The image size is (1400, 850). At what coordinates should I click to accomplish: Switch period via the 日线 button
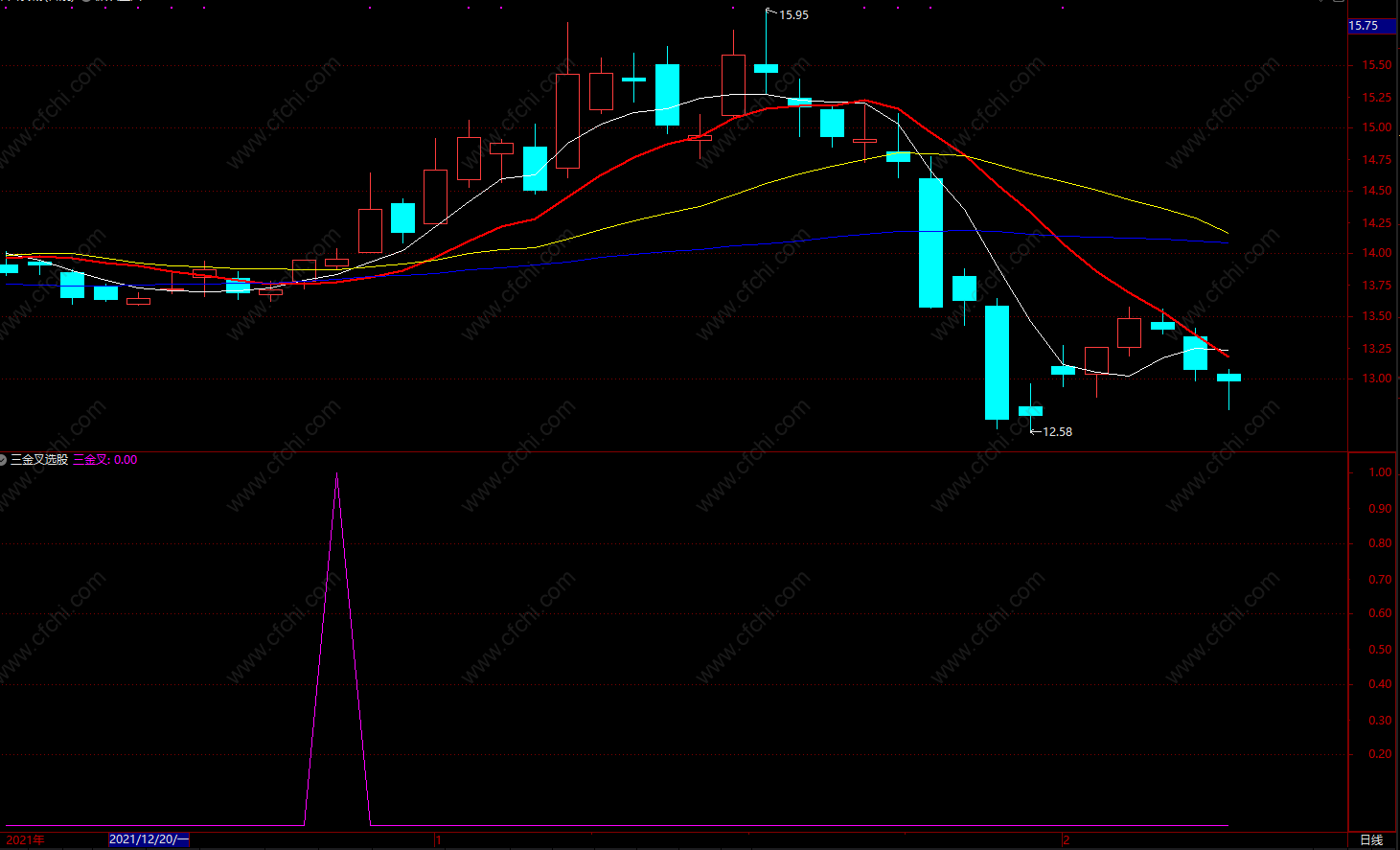point(1371,840)
